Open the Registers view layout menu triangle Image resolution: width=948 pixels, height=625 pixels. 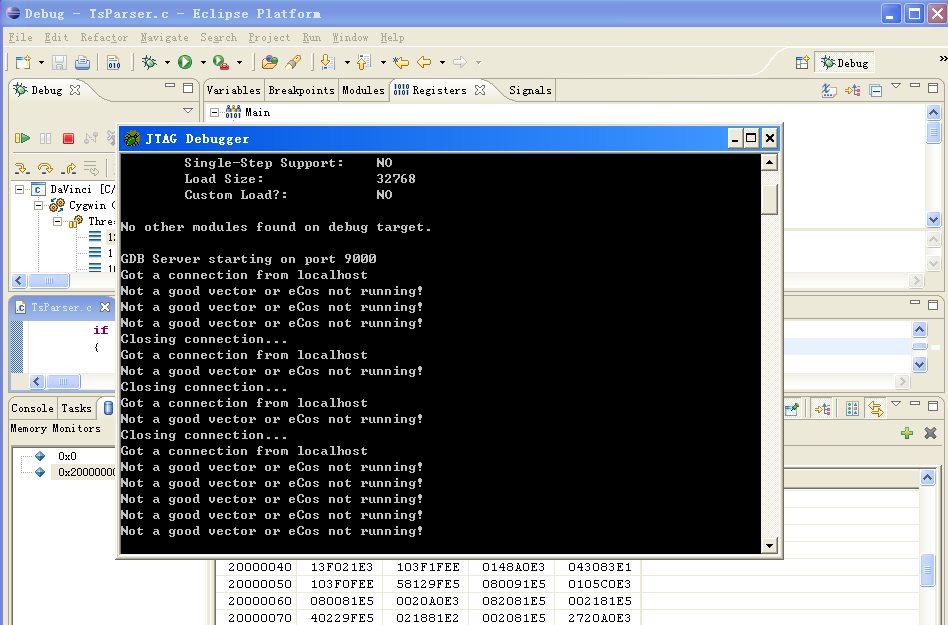[896, 86]
